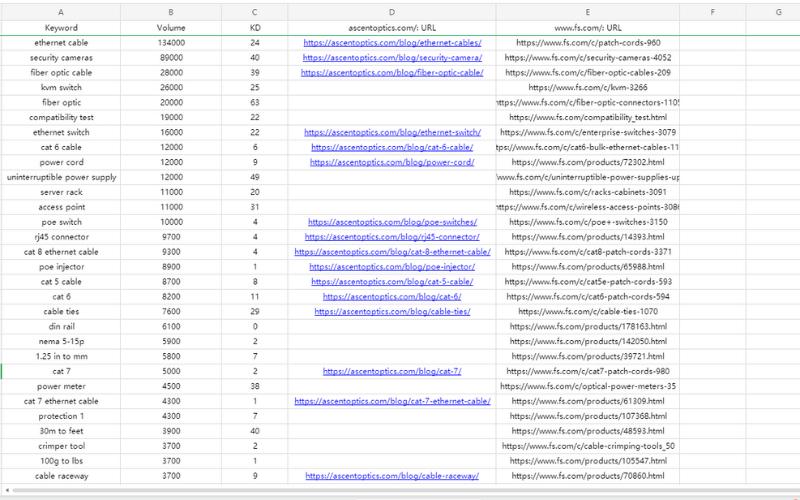Image resolution: width=800 pixels, height=500 pixels.
Task: Select the 'compatibility test' keyword cell
Action: (61, 117)
